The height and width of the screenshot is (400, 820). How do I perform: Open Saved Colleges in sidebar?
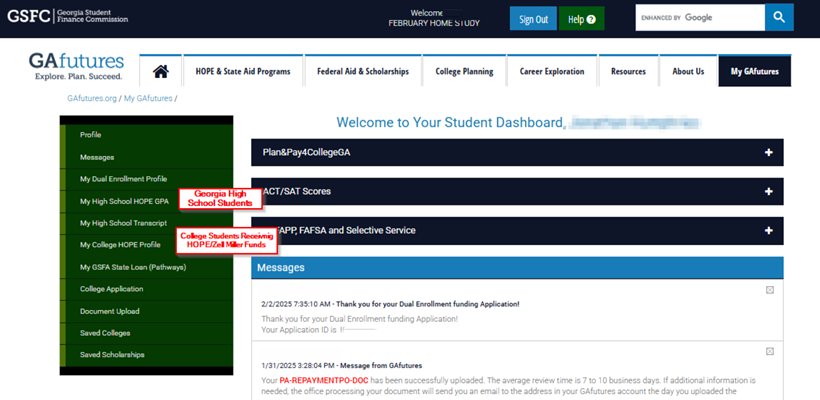(146, 333)
